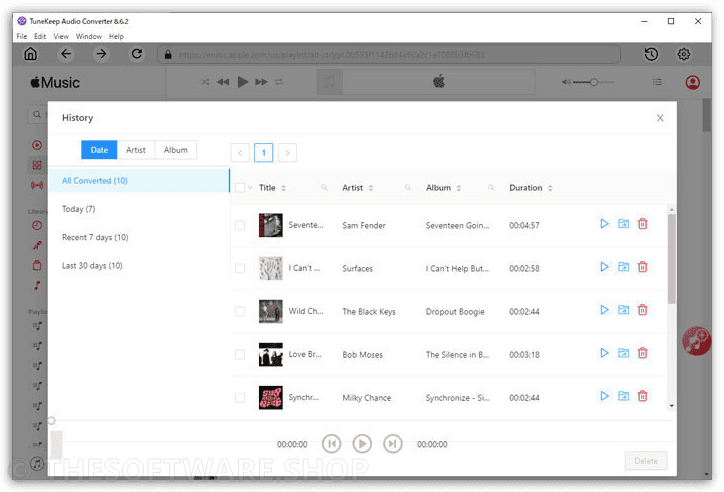Viewport: 724px width, 492px height.
Task: Sort by Artist column arrows
Action: (371, 188)
